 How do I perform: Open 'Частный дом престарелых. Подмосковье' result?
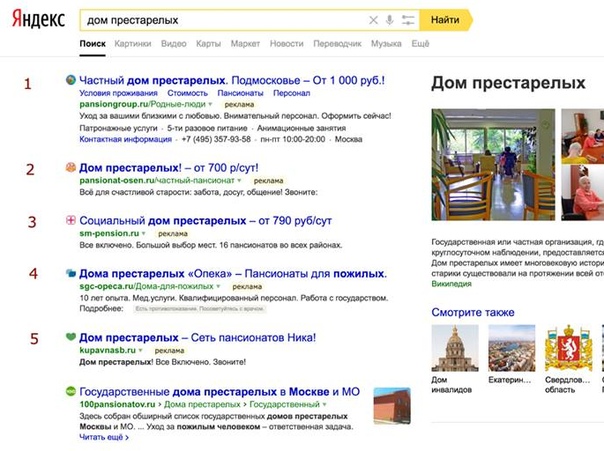232,80
